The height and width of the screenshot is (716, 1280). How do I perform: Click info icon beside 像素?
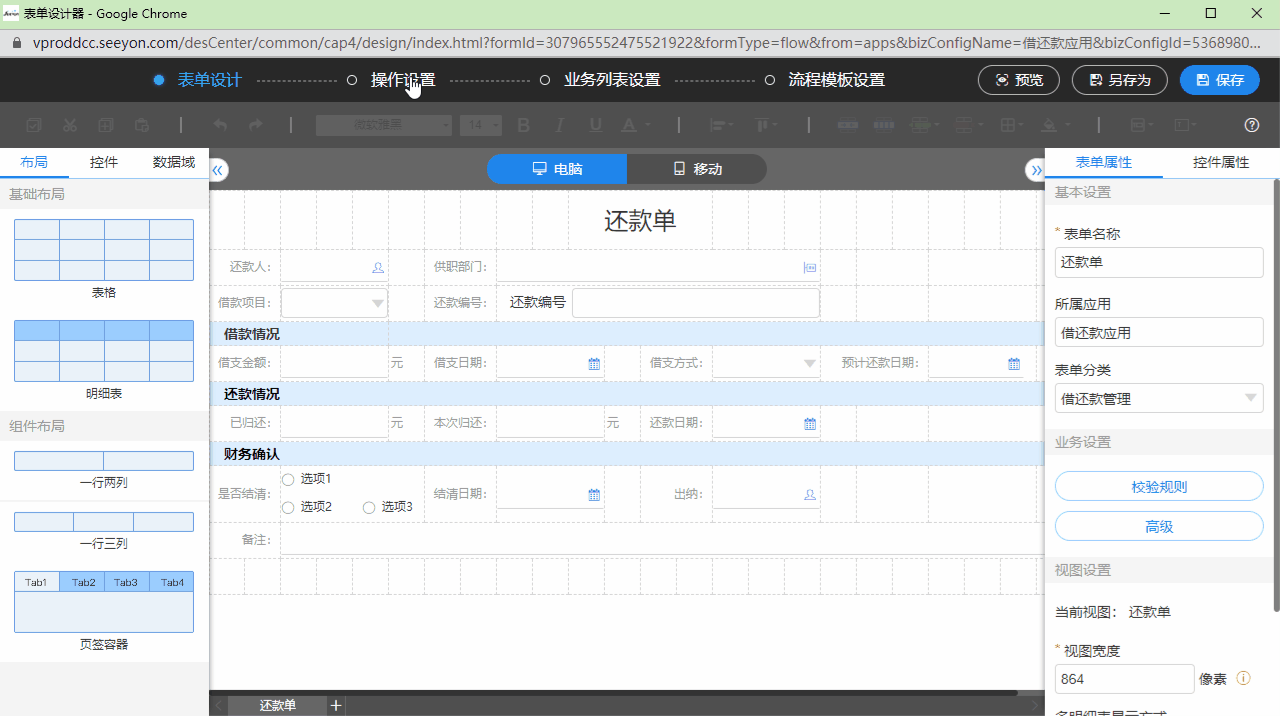point(1244,678)
